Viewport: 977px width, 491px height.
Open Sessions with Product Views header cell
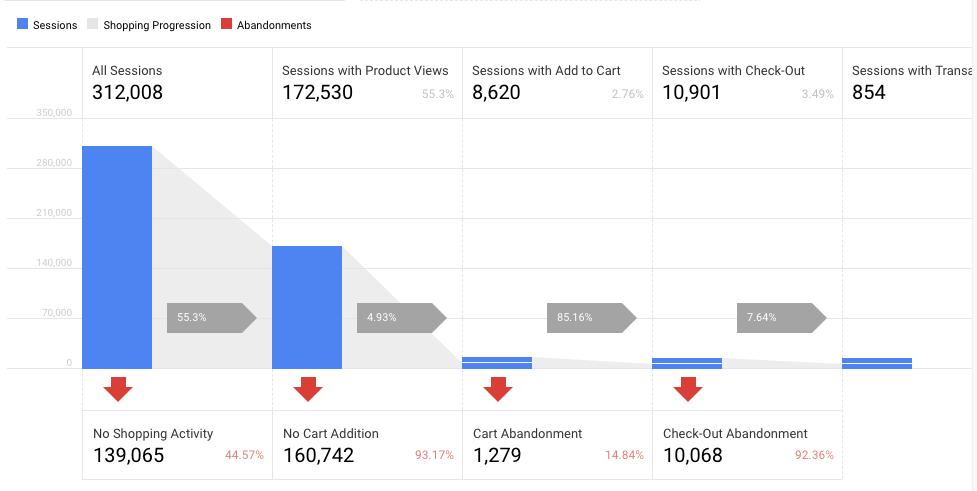tap(367, 83)
